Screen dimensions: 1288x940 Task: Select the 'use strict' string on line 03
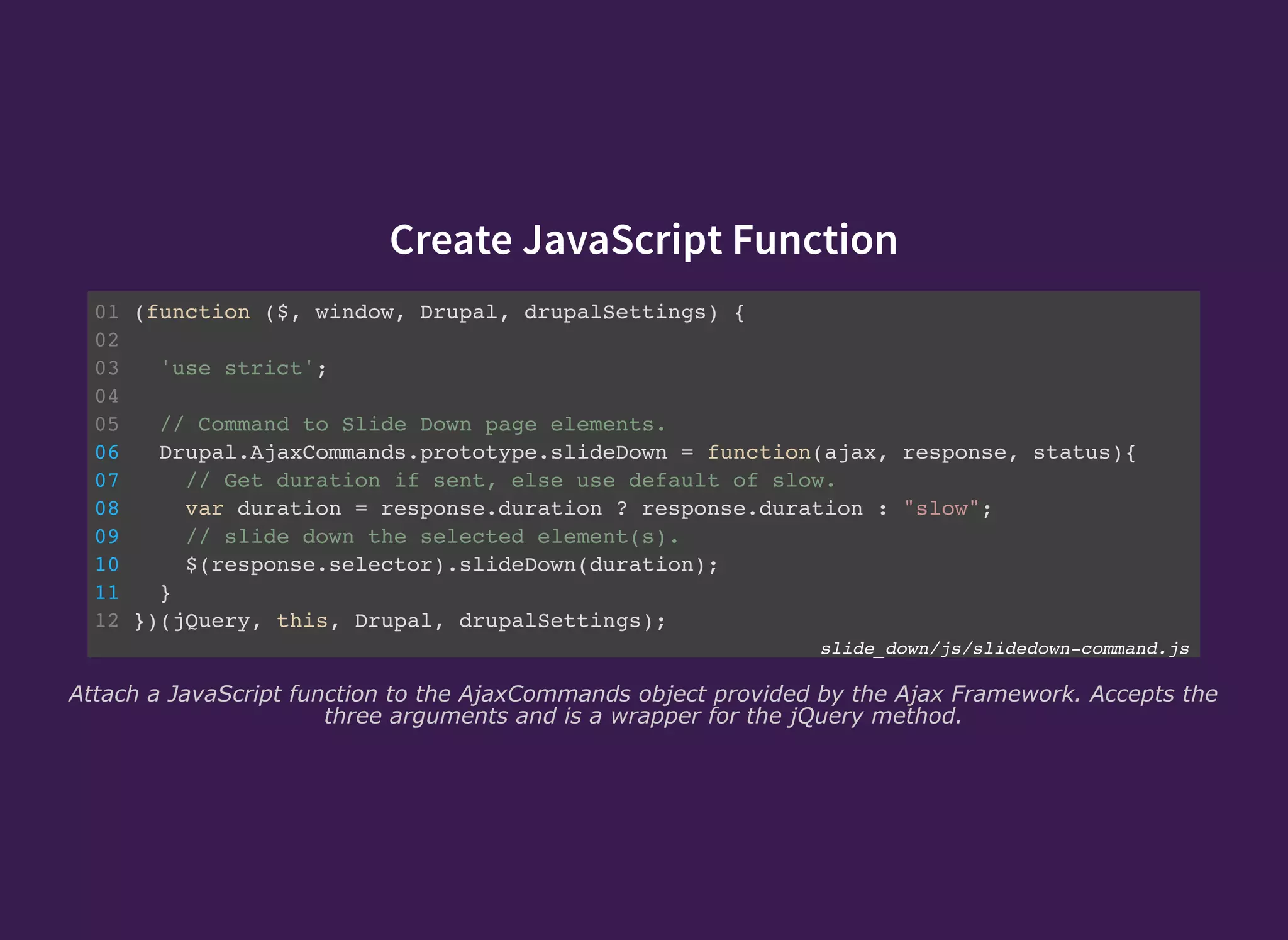(x=237, y=368)
